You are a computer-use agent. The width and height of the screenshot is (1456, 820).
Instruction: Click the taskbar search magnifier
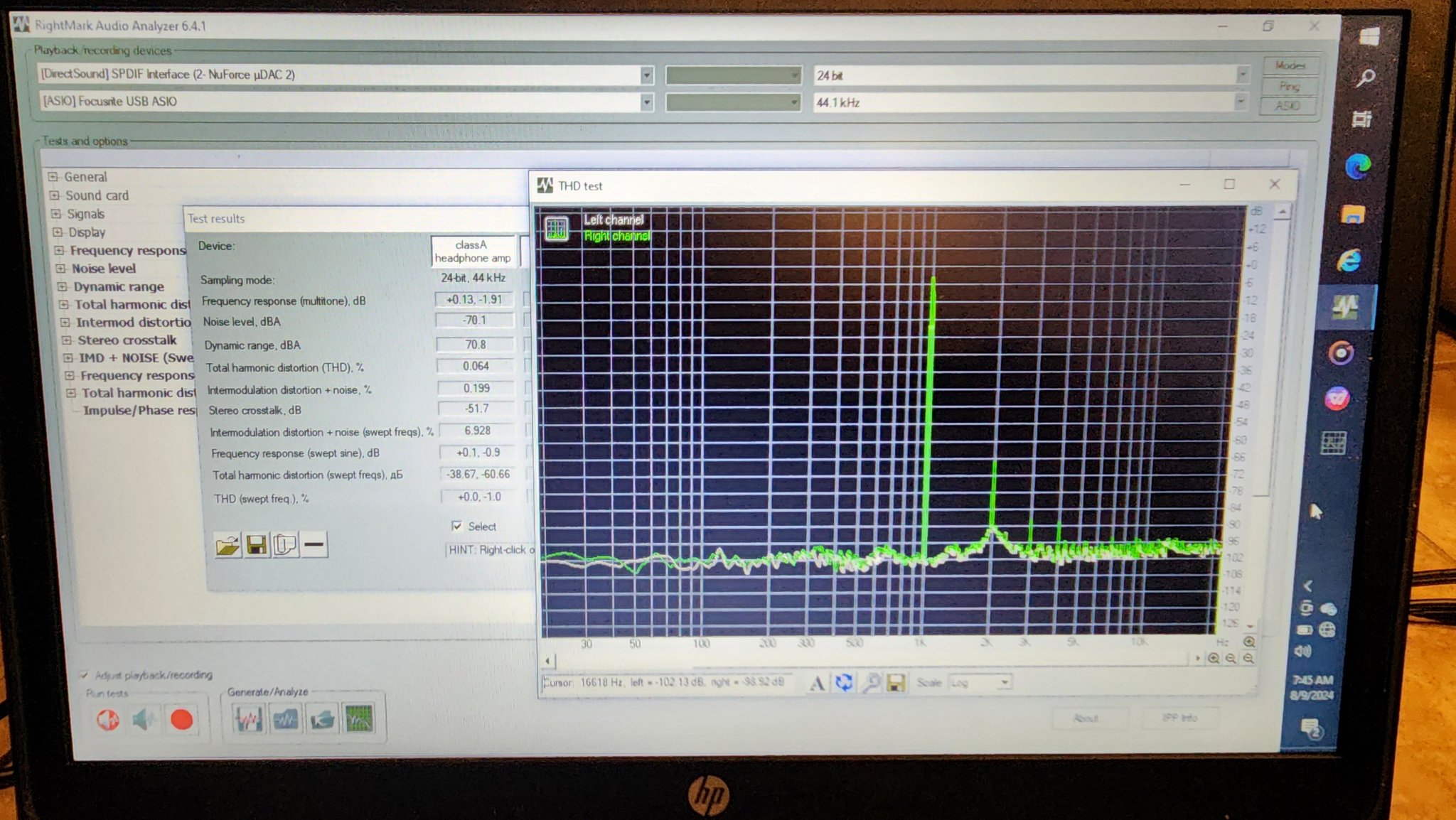(x=1366, y=77)
